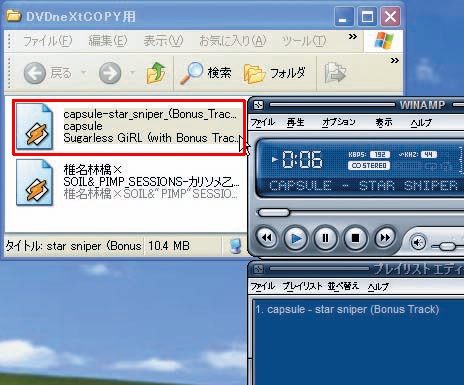Expand the toolbar overflow chevron

click(x=395, y=61)
